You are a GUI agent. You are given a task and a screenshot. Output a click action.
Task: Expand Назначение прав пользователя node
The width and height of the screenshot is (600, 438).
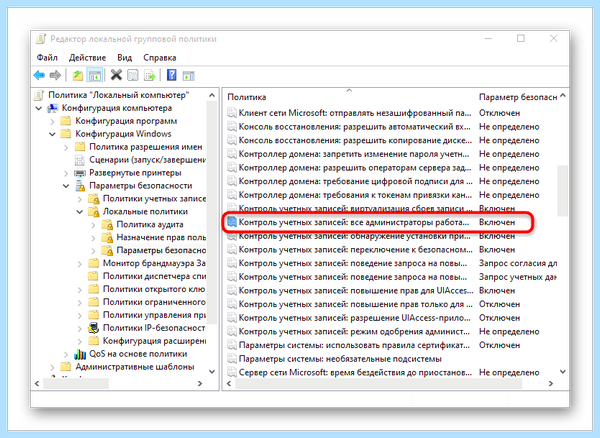(93, 238)
